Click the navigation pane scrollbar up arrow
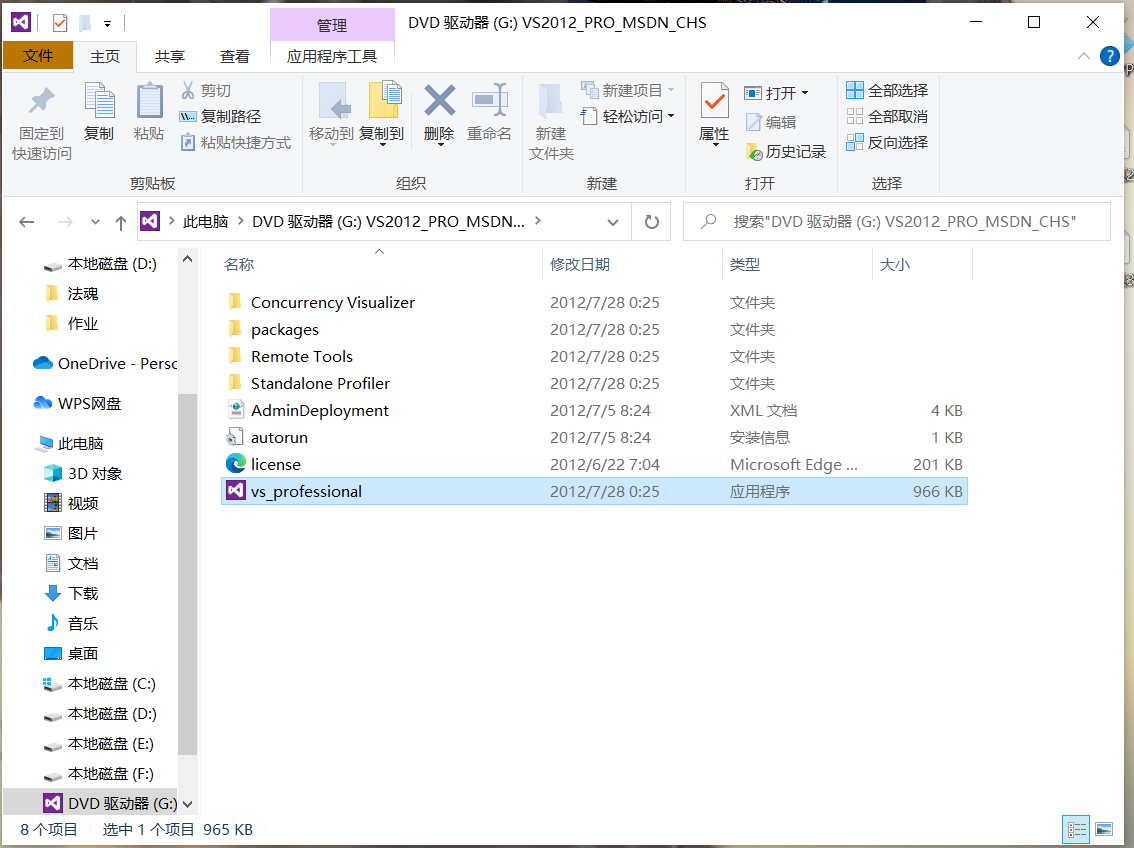Viewport: 1134px width, 848px height. pos(187,259)
